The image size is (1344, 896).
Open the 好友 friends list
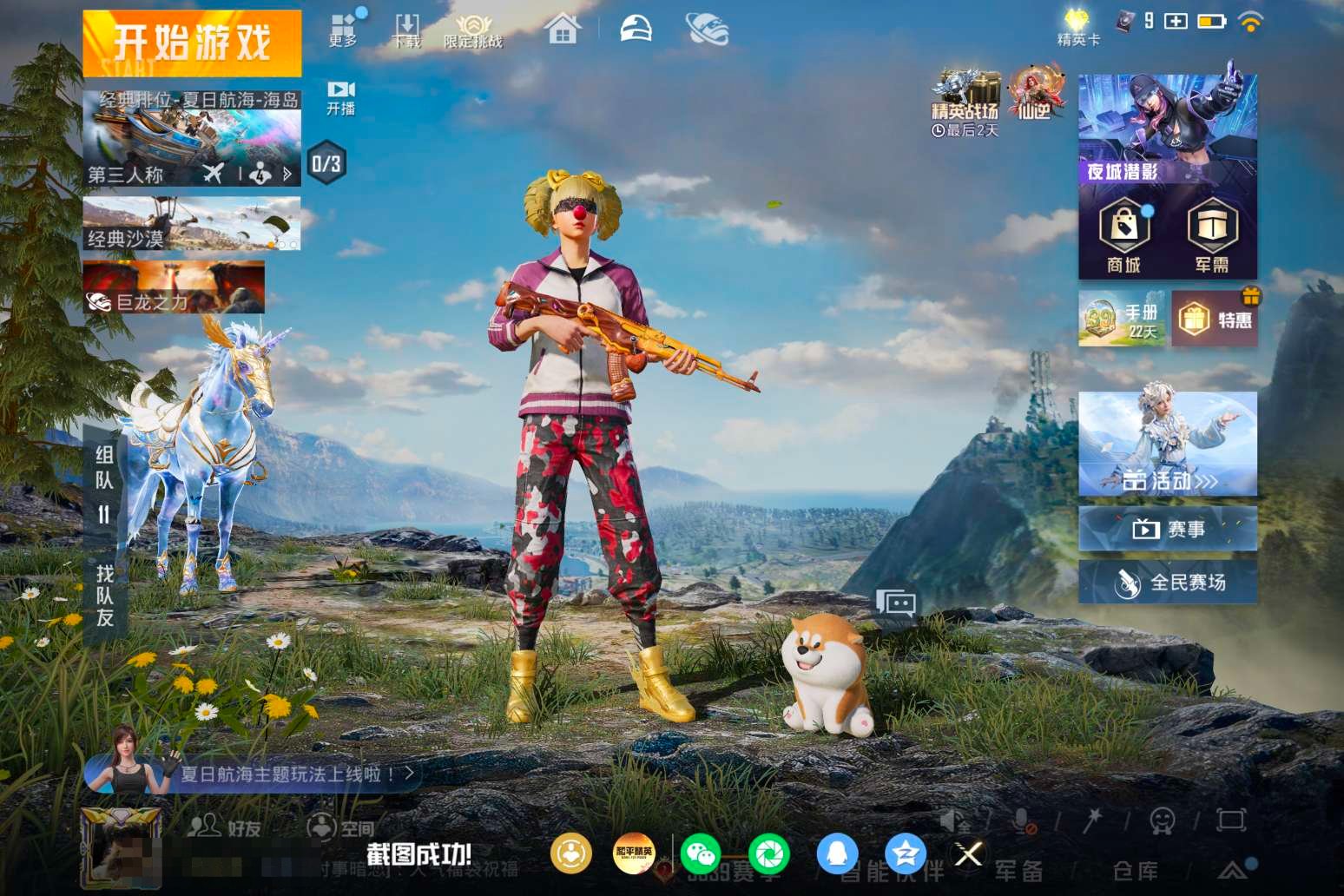[x=224, y=827]
